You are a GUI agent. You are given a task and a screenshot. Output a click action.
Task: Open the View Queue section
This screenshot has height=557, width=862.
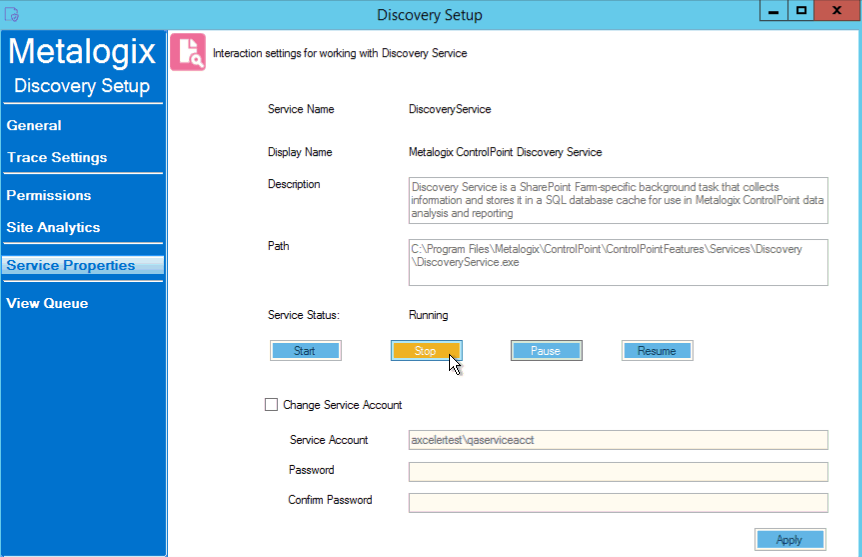coord(47,304)
